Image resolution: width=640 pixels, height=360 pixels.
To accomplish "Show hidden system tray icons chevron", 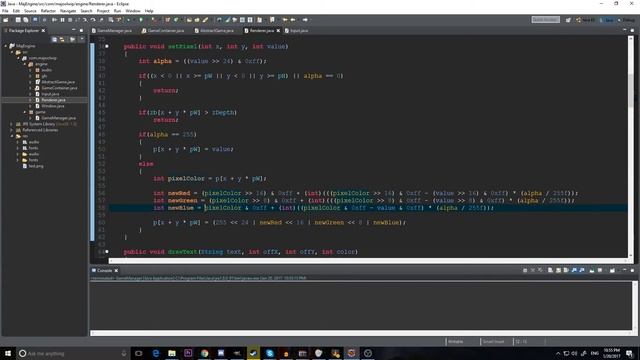I will coord(558,353).
